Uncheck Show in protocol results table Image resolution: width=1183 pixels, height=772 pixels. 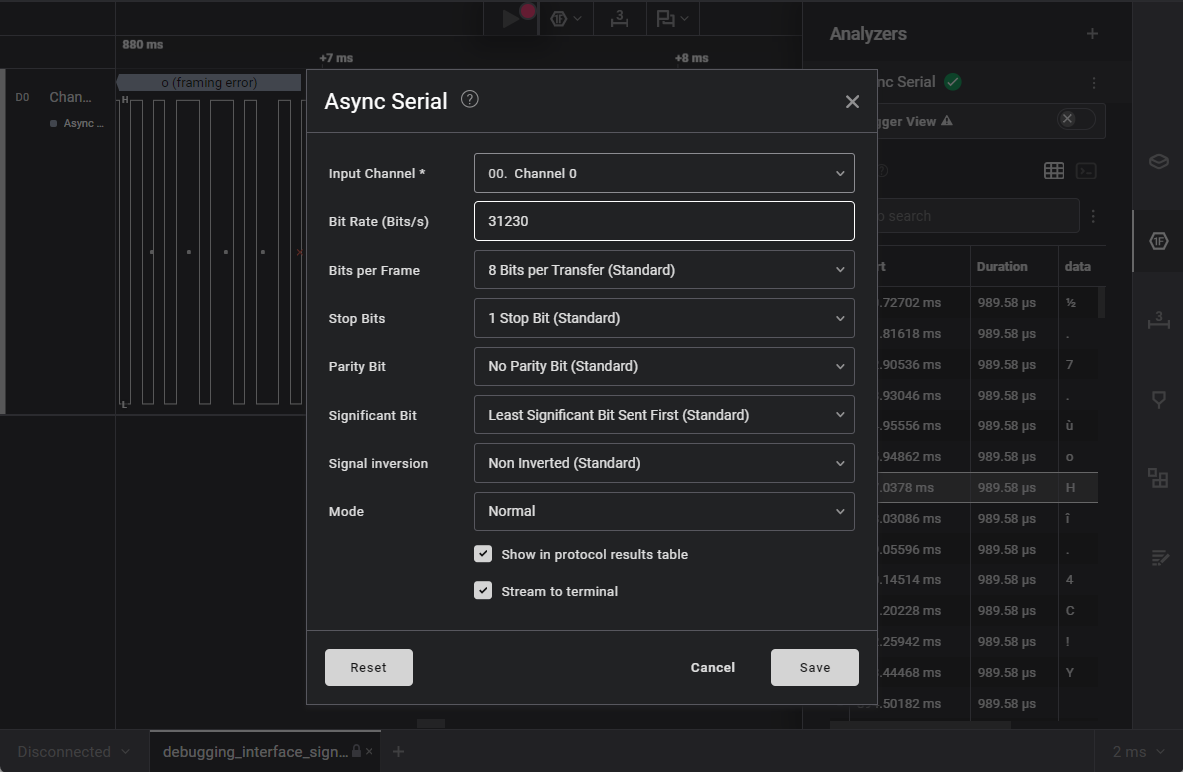pos(483,554)
